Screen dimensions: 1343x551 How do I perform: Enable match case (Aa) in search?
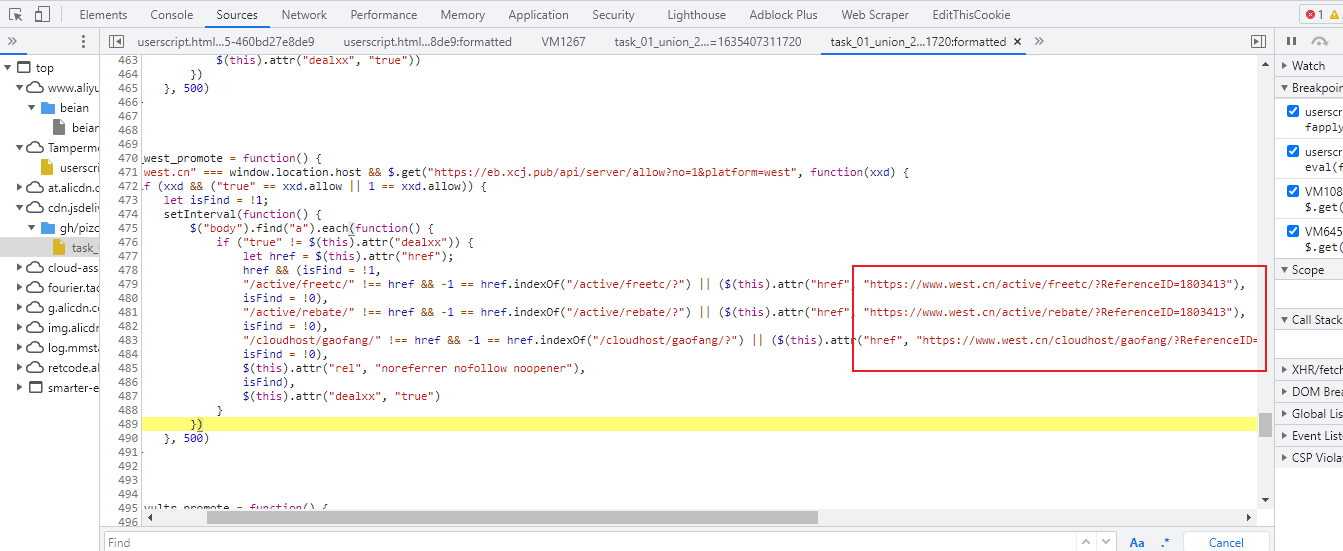tap(1136, 542)
